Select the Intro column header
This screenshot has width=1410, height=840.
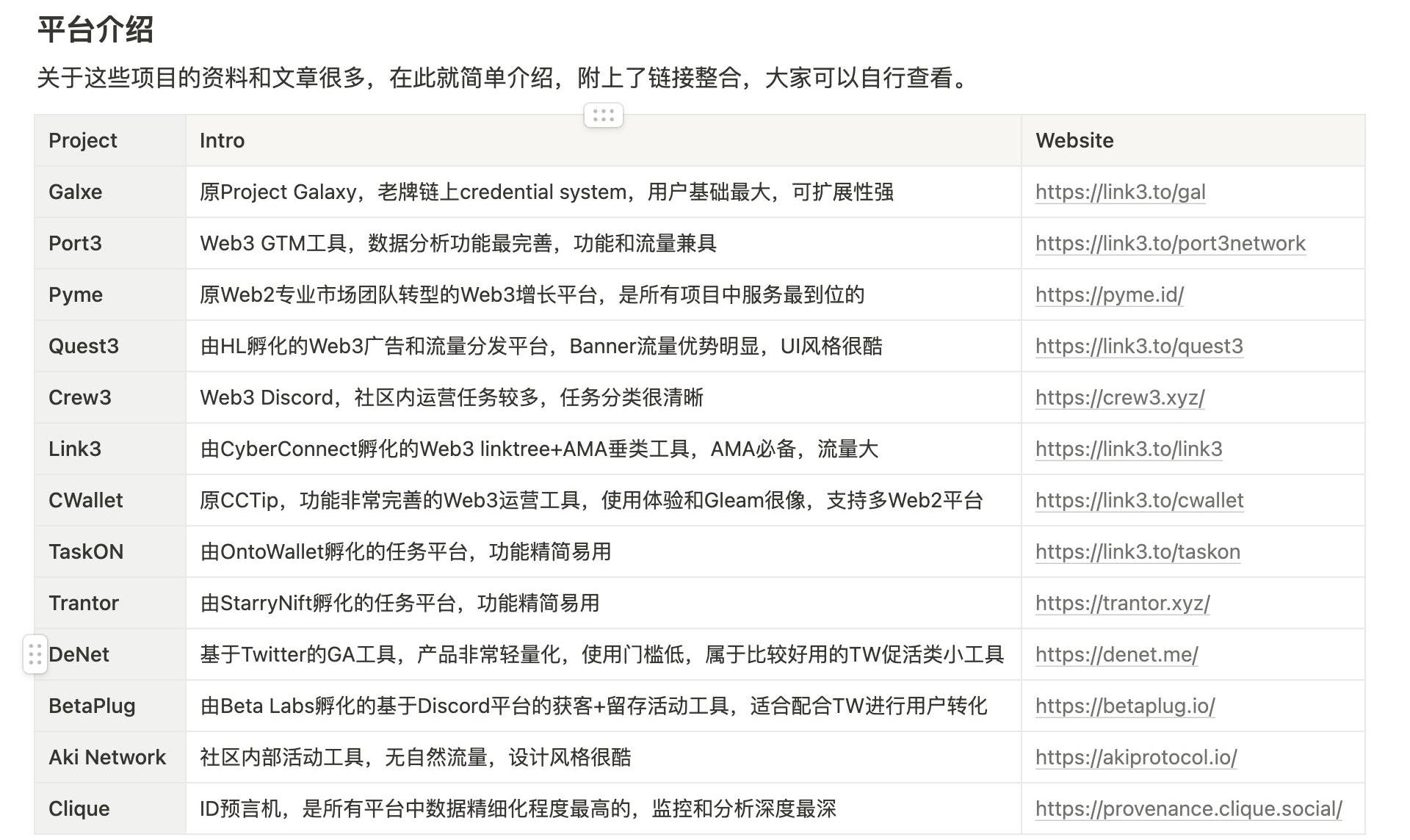tap(604, 140)
